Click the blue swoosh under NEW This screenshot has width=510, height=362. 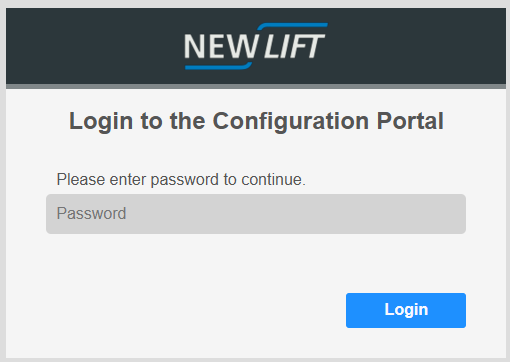[x=219, y=66]
